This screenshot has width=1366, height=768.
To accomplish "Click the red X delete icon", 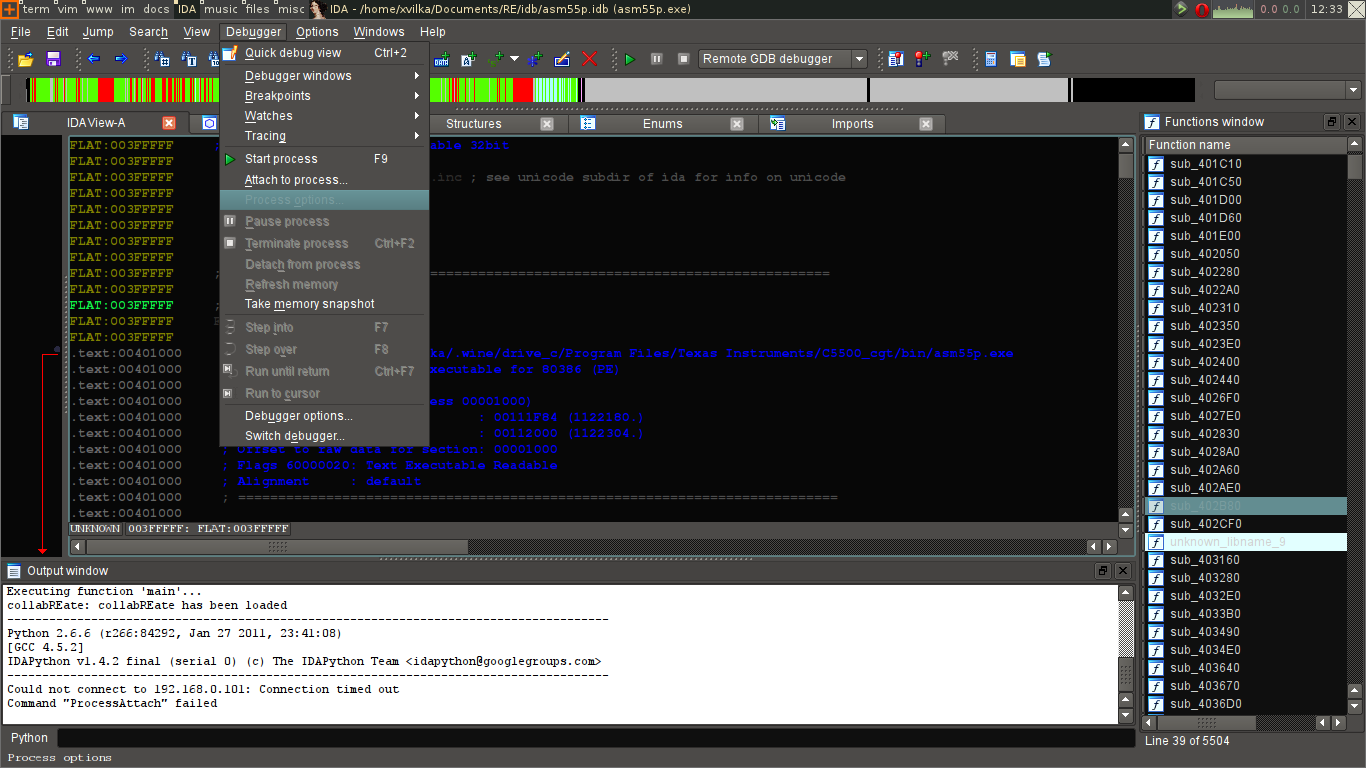I will (x=589, y=59).
